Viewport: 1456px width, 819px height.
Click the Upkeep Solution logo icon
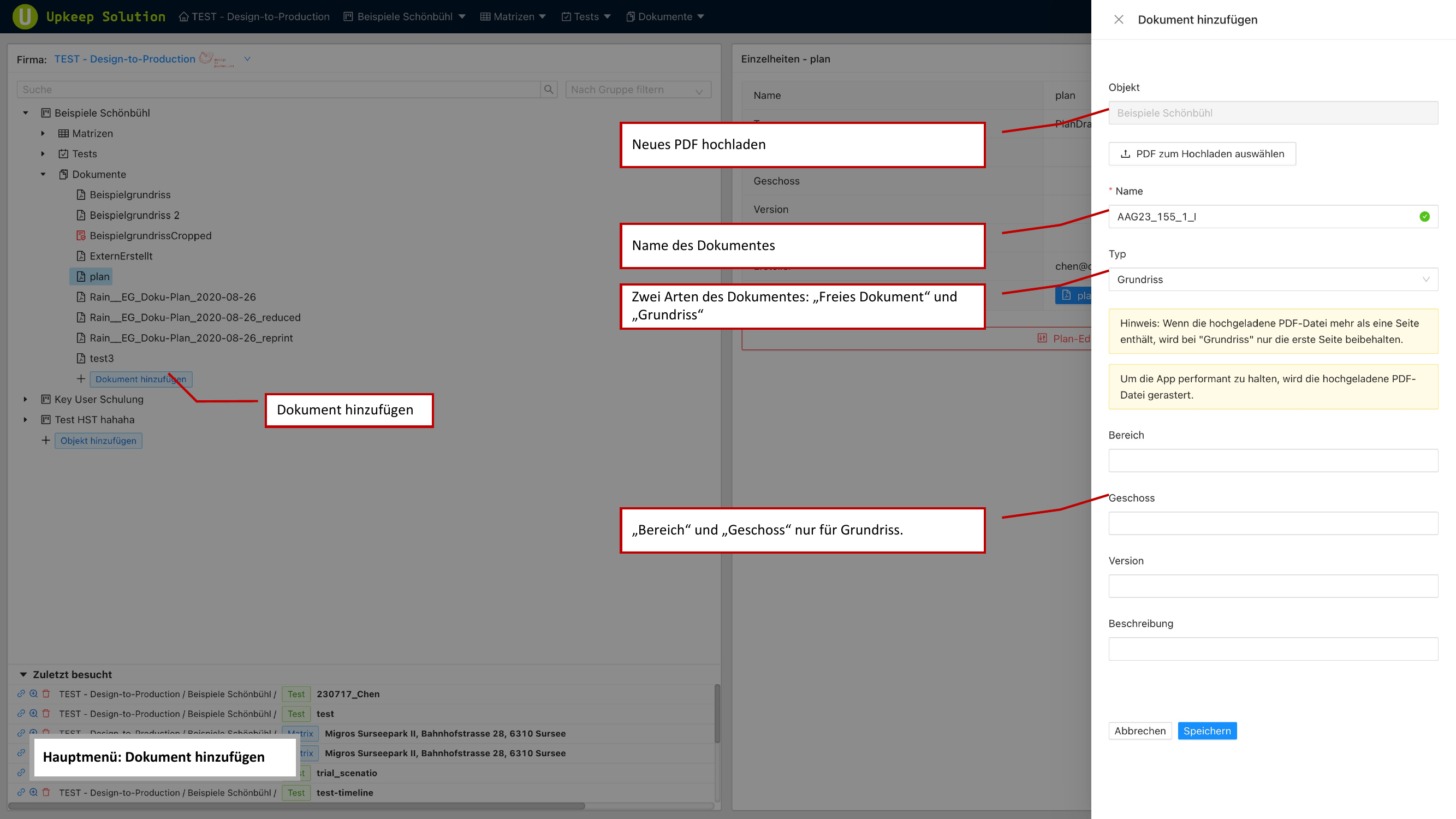(x=25, y=16)
